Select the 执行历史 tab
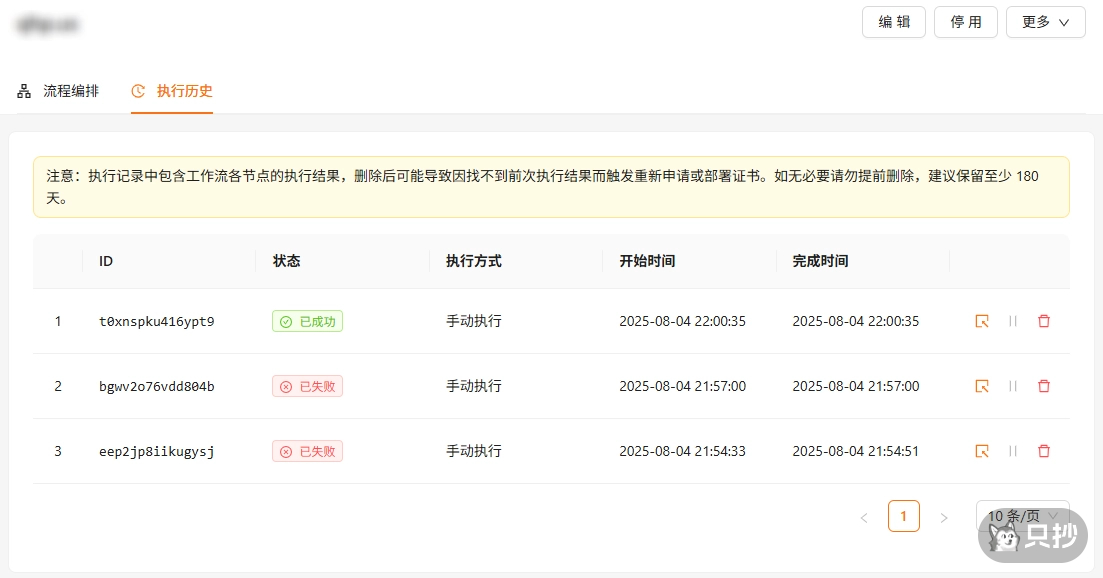This screenshot has height=578, width=1103. (x=172, y=91)
